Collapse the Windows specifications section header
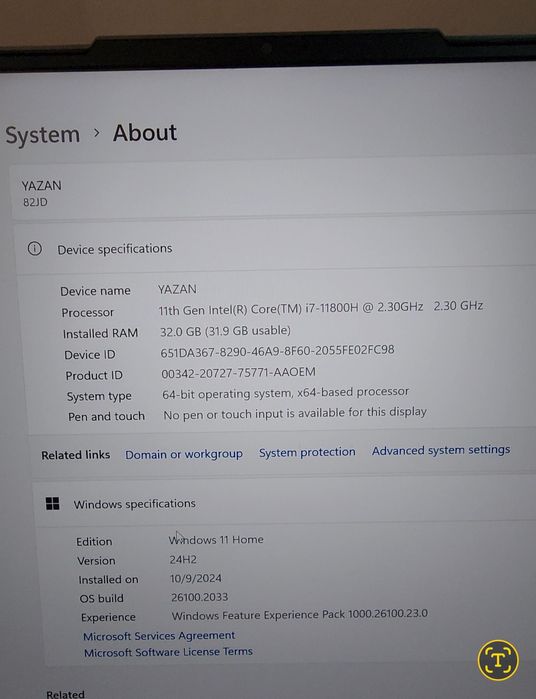 pyautogui.click(x=283, y=503)
